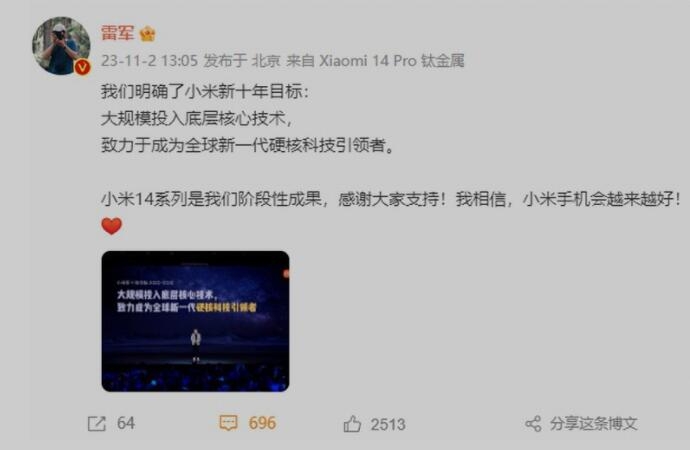Screen dimensions: 690x450
Task: Open the 23-11-2 13:05 timestamp link
Action: pos(149,60)
